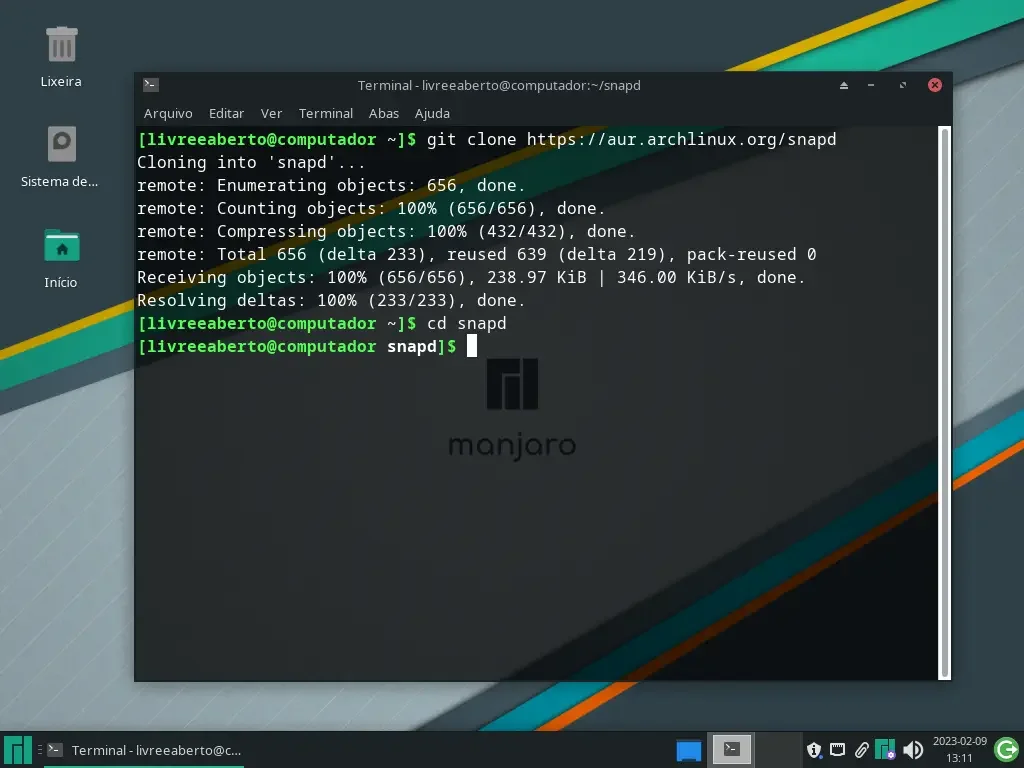Open the clipboard paperclip tray icon
The width and height of the screenshot is (1024, 768).
point(861,750)
